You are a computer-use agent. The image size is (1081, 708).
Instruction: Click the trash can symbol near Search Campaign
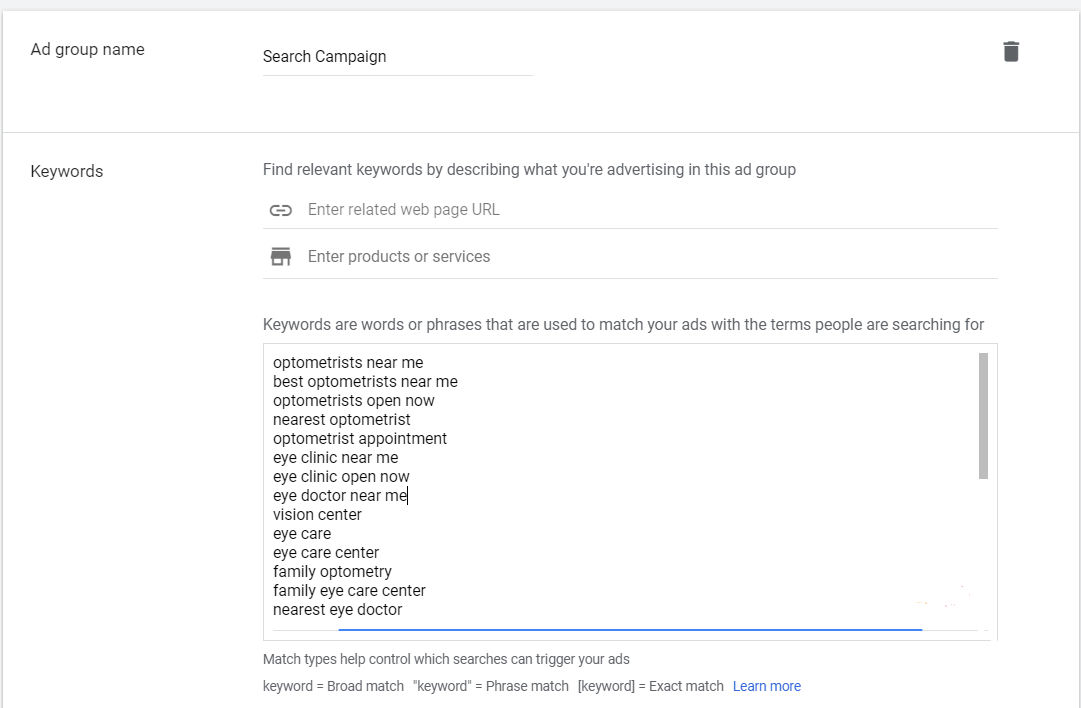[1011, 50]
